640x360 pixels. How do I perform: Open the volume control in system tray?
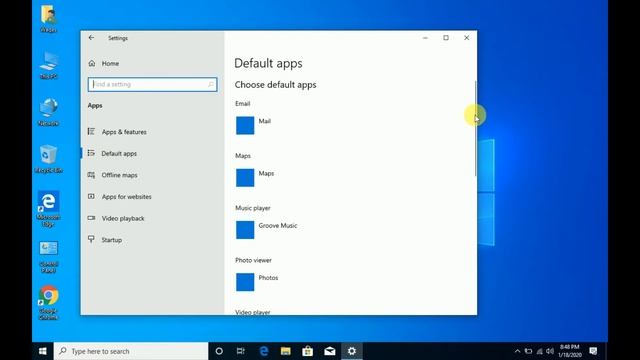coord(550,351)
